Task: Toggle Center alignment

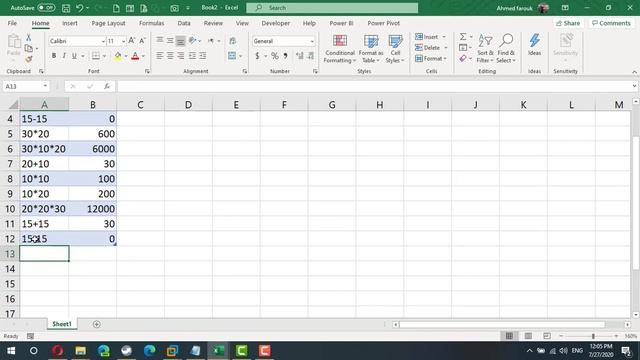Action: coord(170,56)
